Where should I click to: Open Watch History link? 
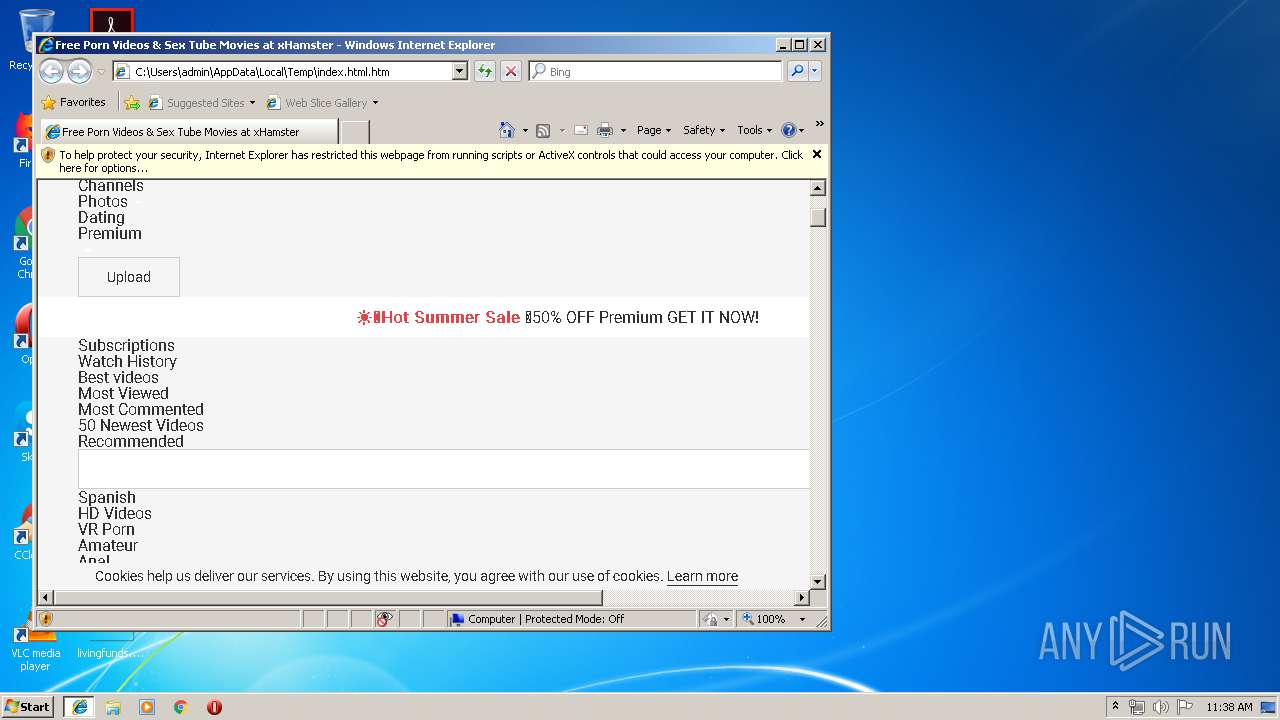[127, 361]
